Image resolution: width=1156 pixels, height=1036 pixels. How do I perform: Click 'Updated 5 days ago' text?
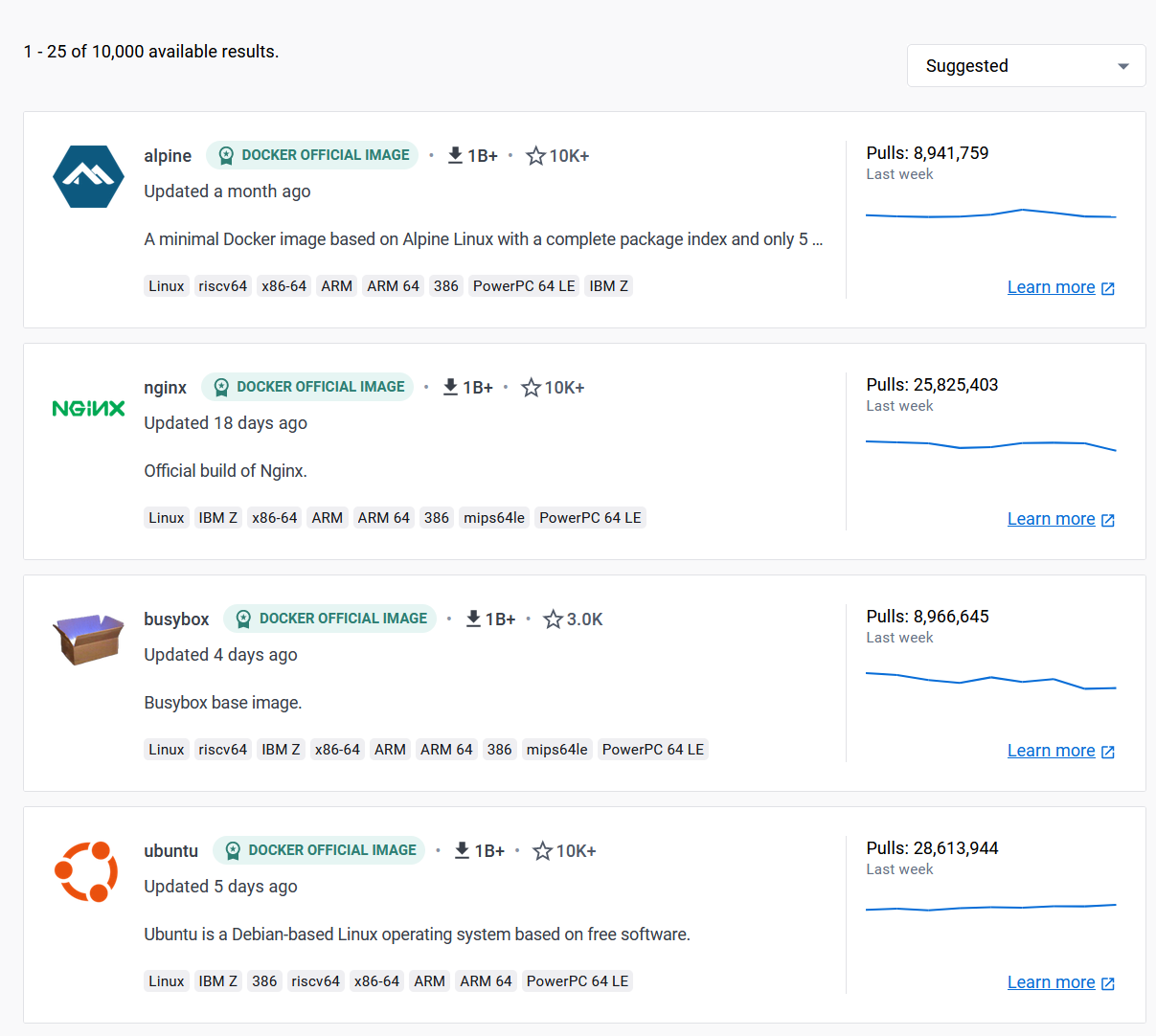click(x=221, y=887)
